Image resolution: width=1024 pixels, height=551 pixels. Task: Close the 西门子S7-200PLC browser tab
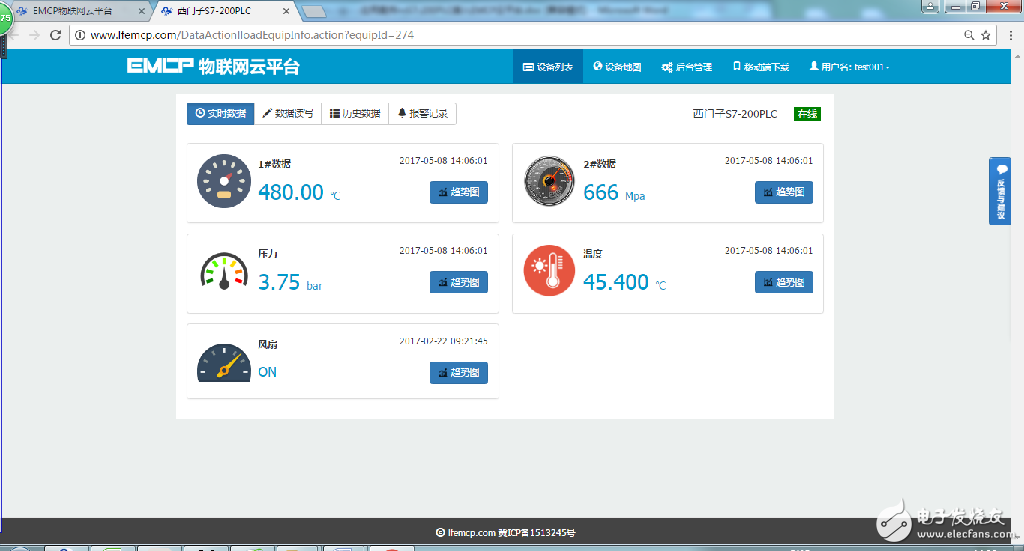coord(286,11)
